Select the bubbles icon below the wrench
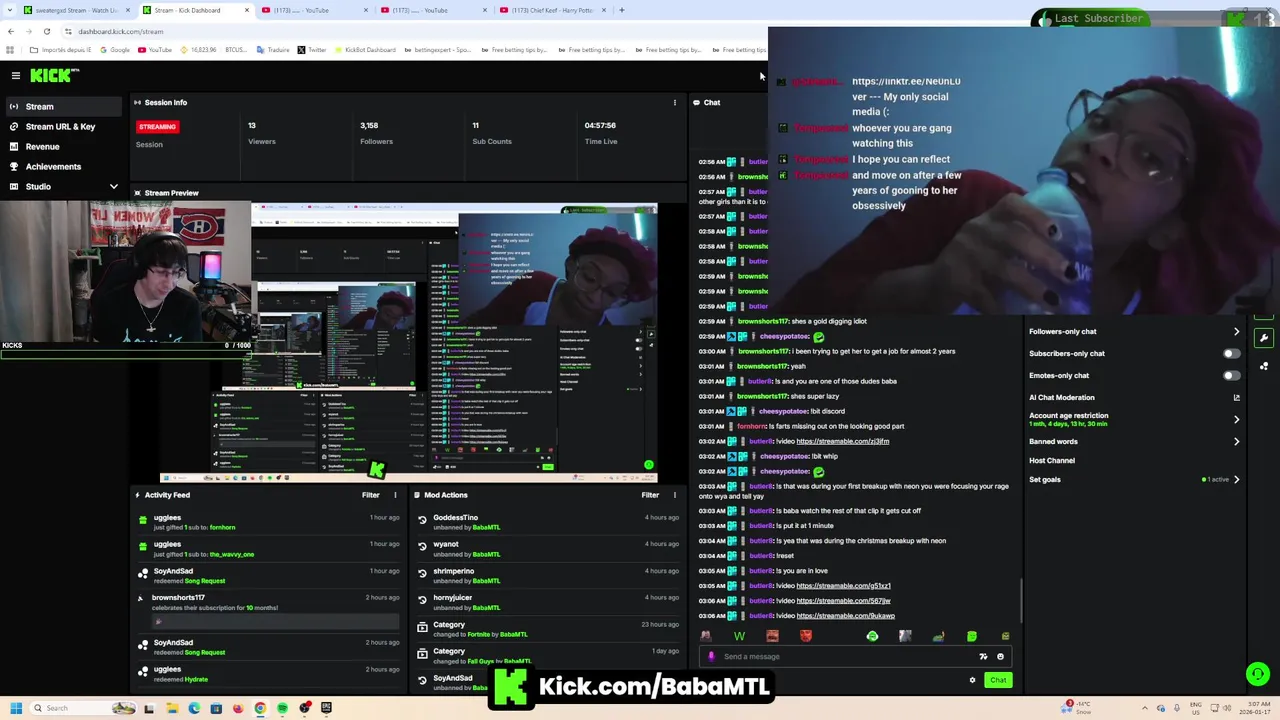The width and height of the screenshot is (1280, 720). pyautogui.click(x=1264, y=366)
